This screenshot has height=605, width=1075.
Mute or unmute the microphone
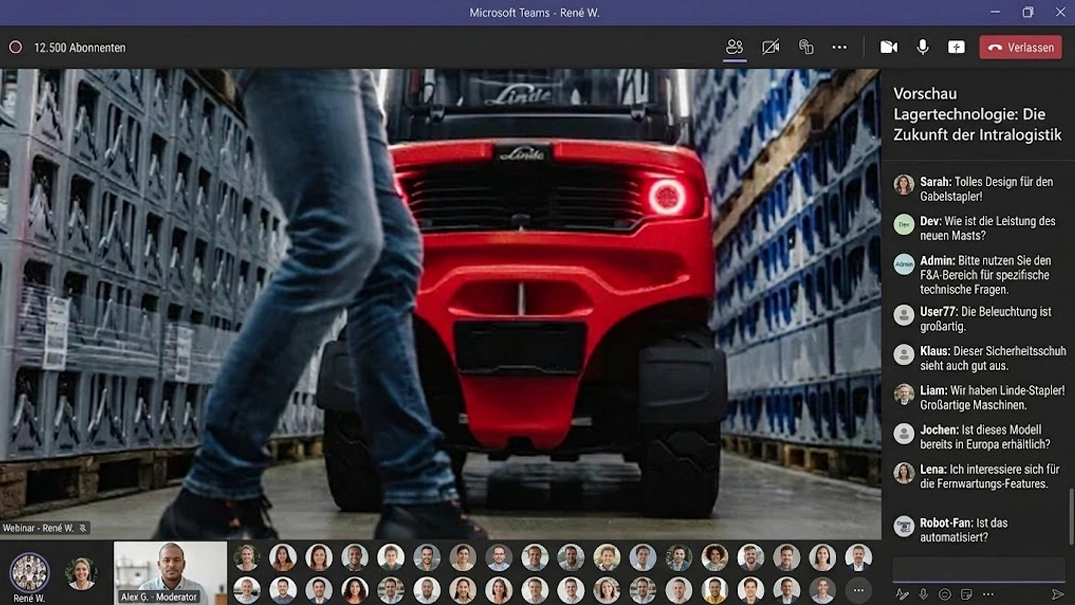coord(922,47)
